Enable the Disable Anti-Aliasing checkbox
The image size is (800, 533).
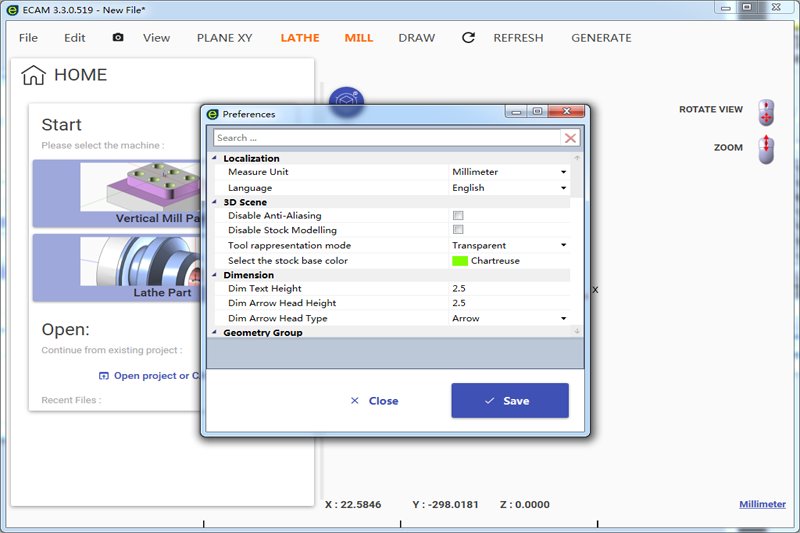pyautogui.click(x=458, y=215)
